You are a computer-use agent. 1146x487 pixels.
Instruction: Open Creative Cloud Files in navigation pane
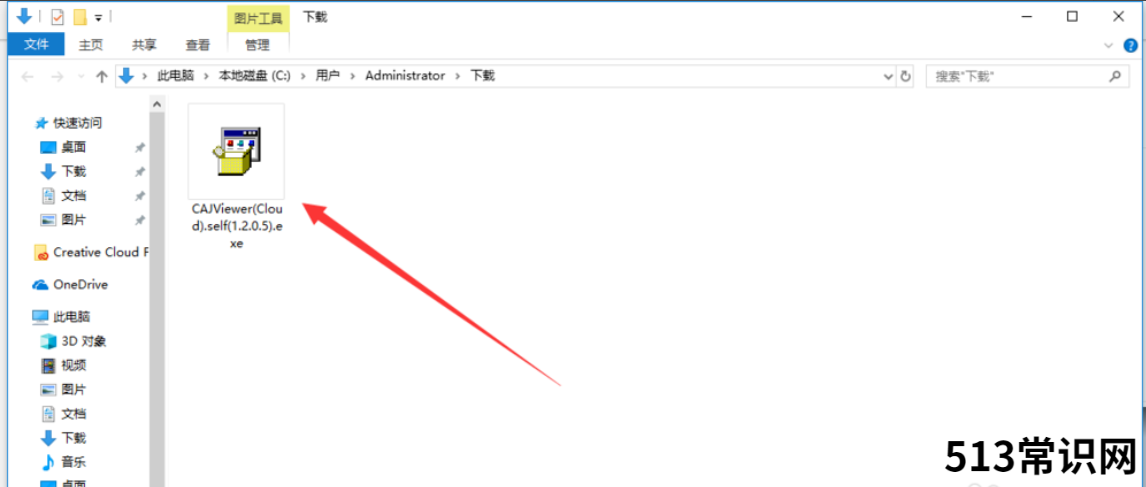[91, 252]
